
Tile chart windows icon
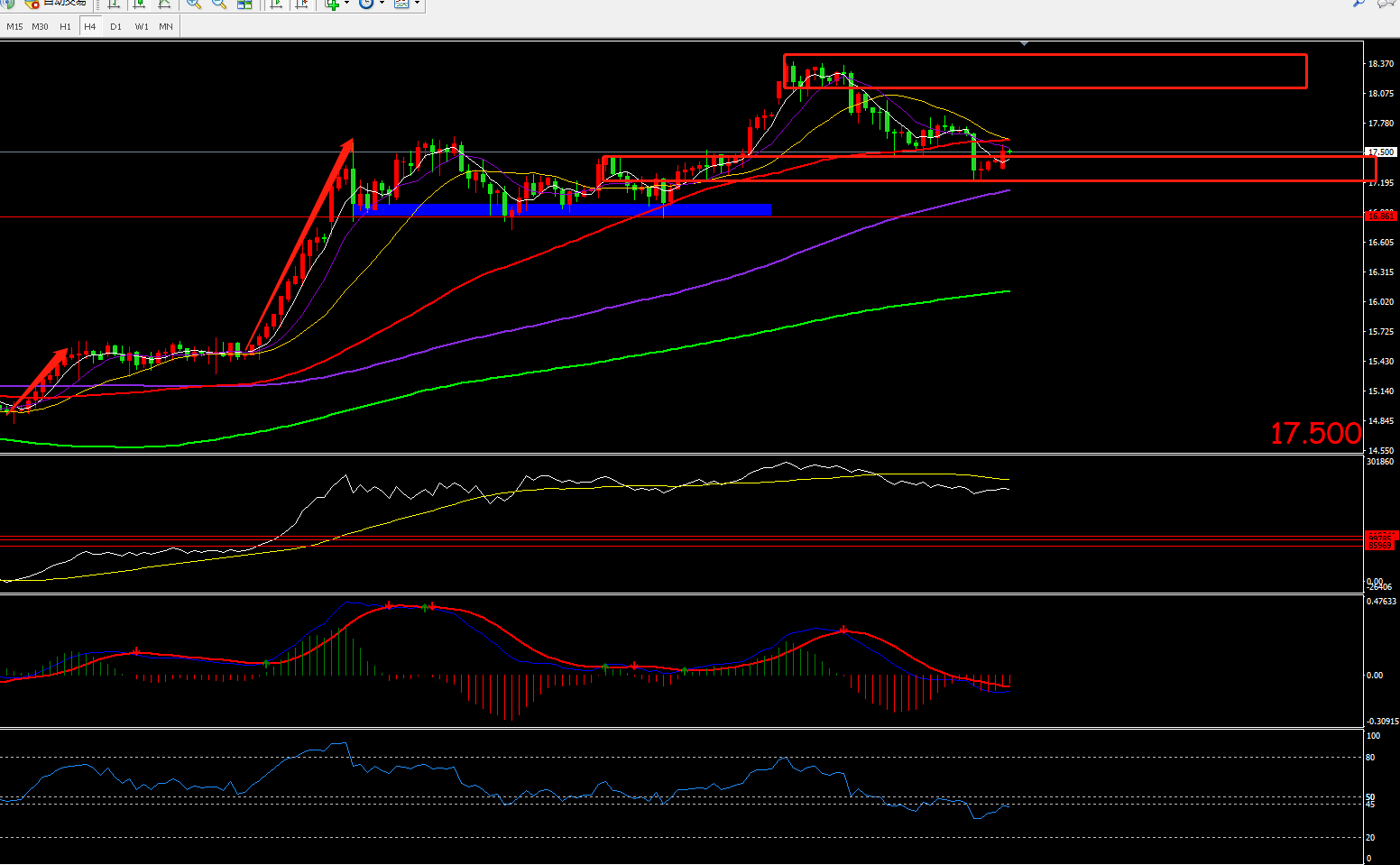244,4
